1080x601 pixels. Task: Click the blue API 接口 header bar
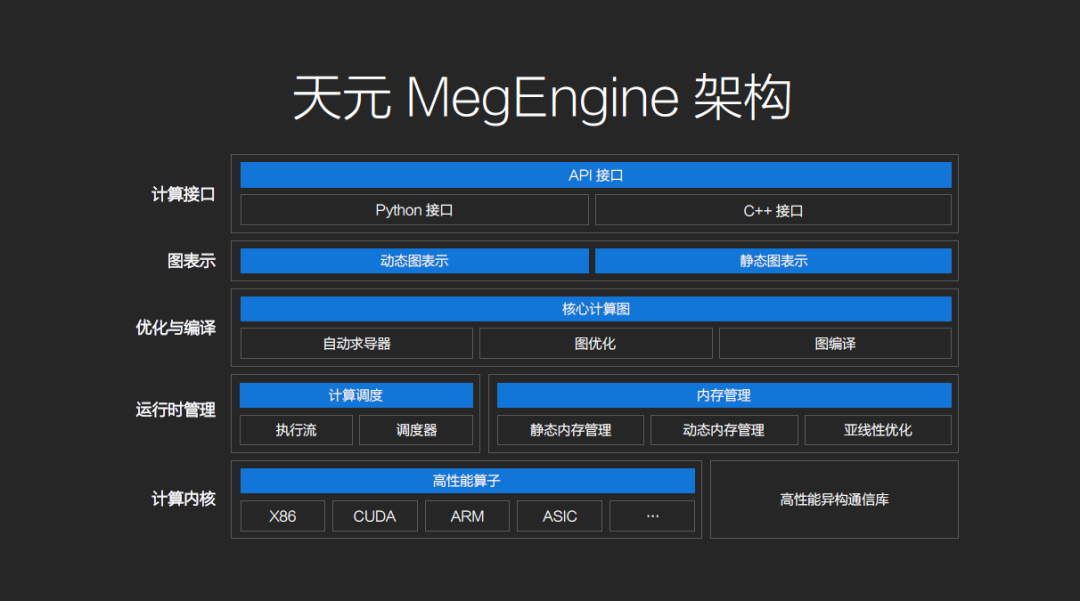pyautogui.click(x=595, y=175)
